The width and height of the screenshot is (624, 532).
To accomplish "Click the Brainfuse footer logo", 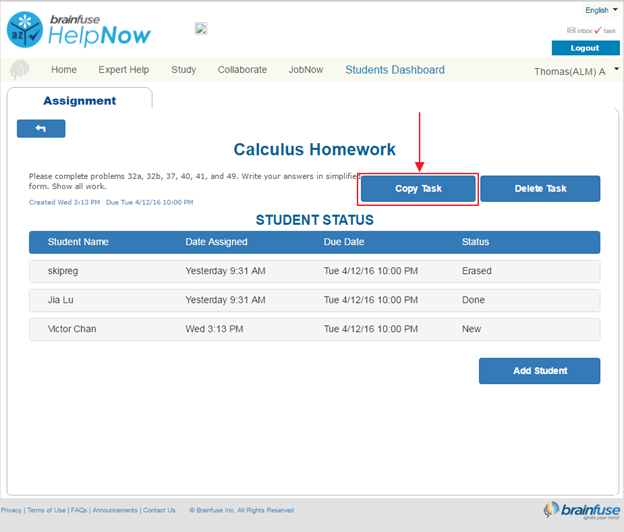I will (x=579, y=510).
